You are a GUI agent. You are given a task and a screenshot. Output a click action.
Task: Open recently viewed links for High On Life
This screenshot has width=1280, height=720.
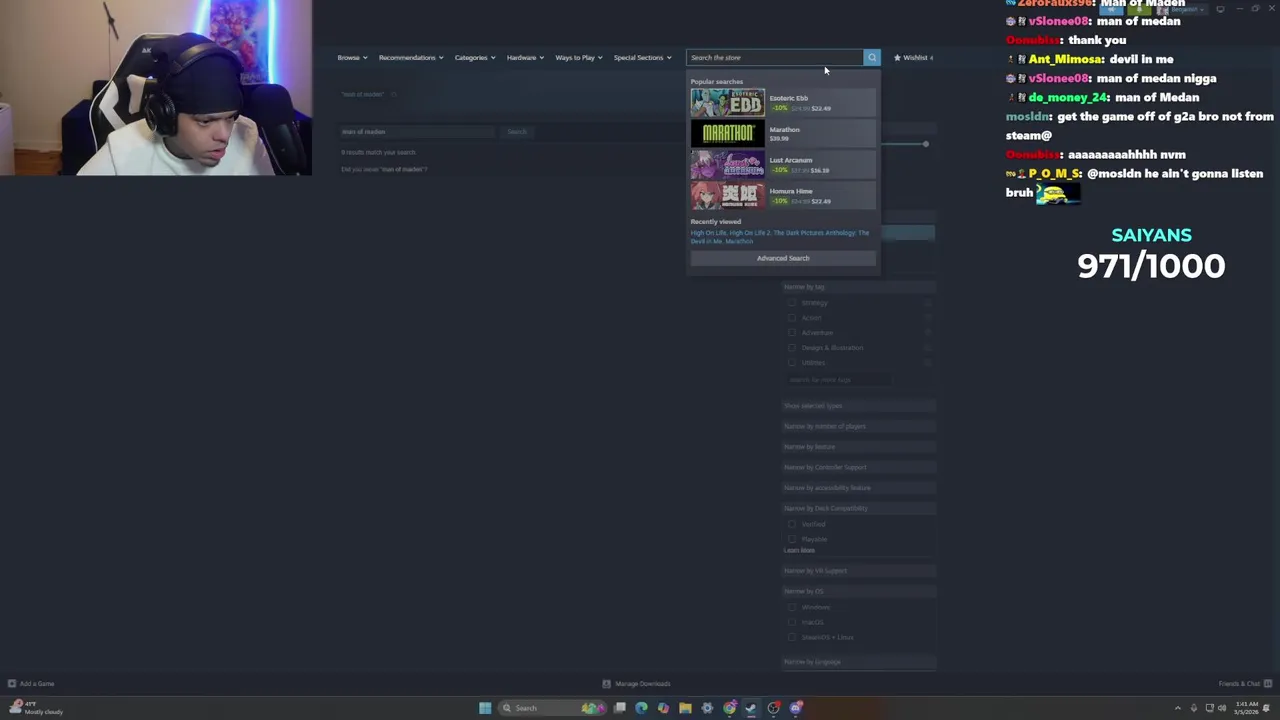click(708, 233)
